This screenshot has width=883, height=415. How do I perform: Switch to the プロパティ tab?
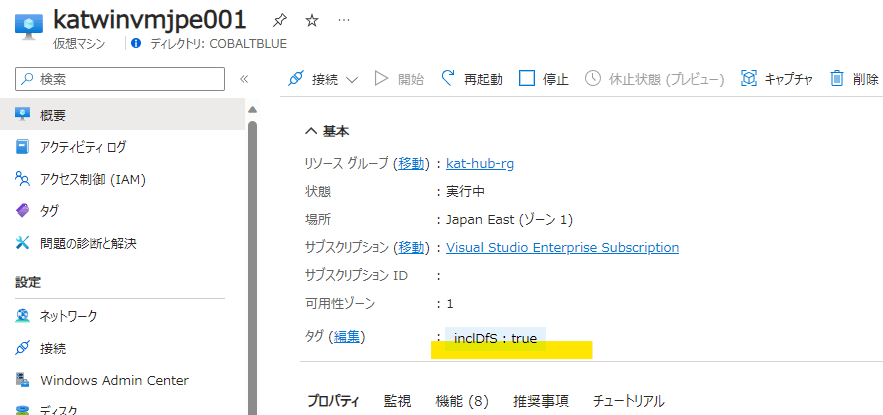333,401
